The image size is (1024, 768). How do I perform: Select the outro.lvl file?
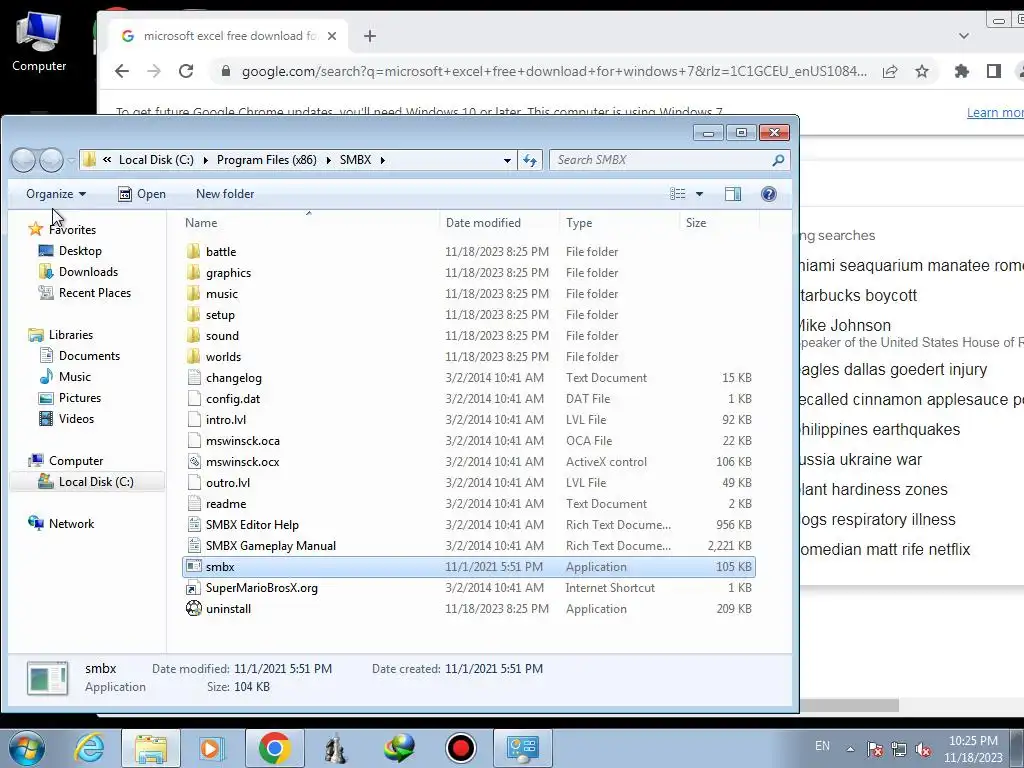pyautogui.click(x=227, y=483)
